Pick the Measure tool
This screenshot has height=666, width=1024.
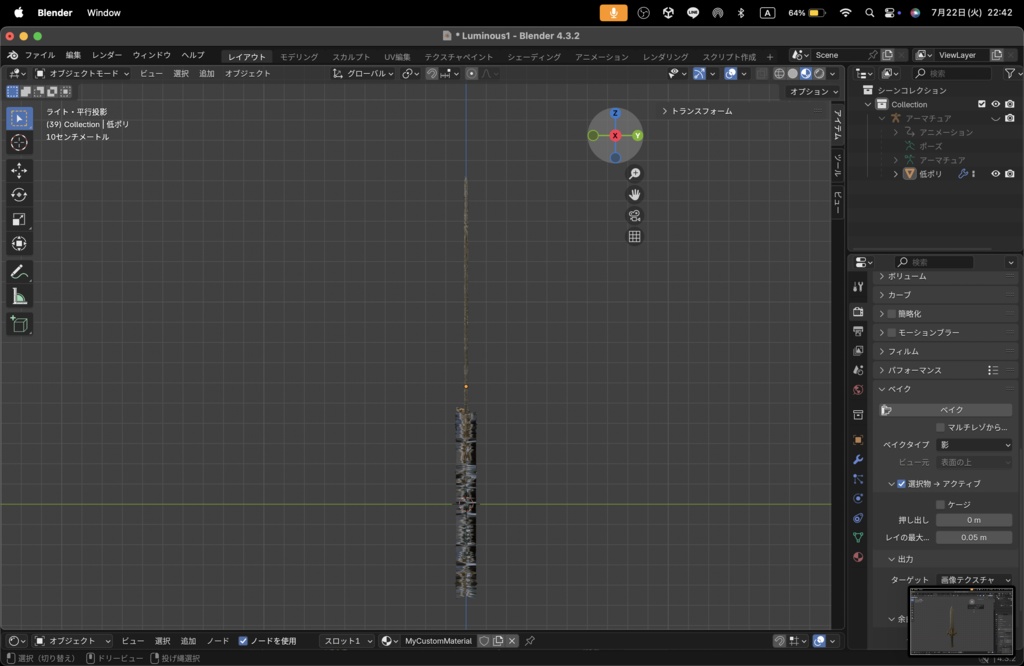click(19, 296)
